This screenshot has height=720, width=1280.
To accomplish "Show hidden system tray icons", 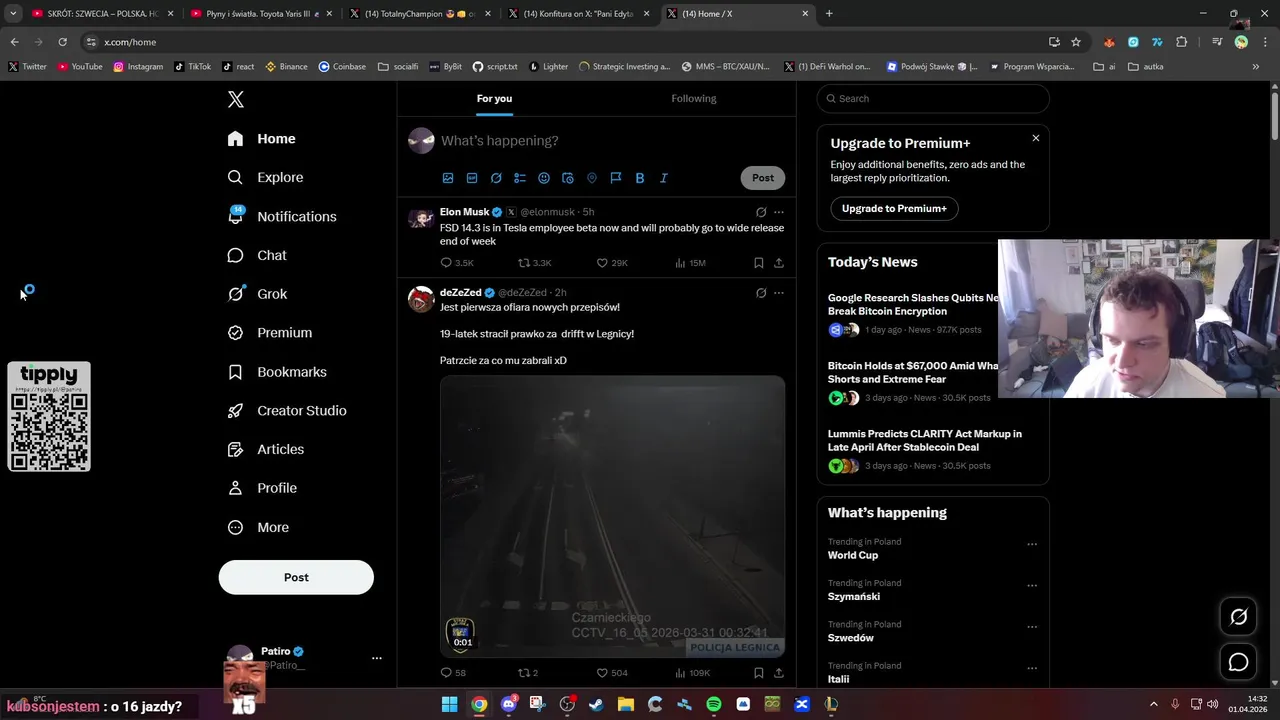I will click(x=1153, y=704).
